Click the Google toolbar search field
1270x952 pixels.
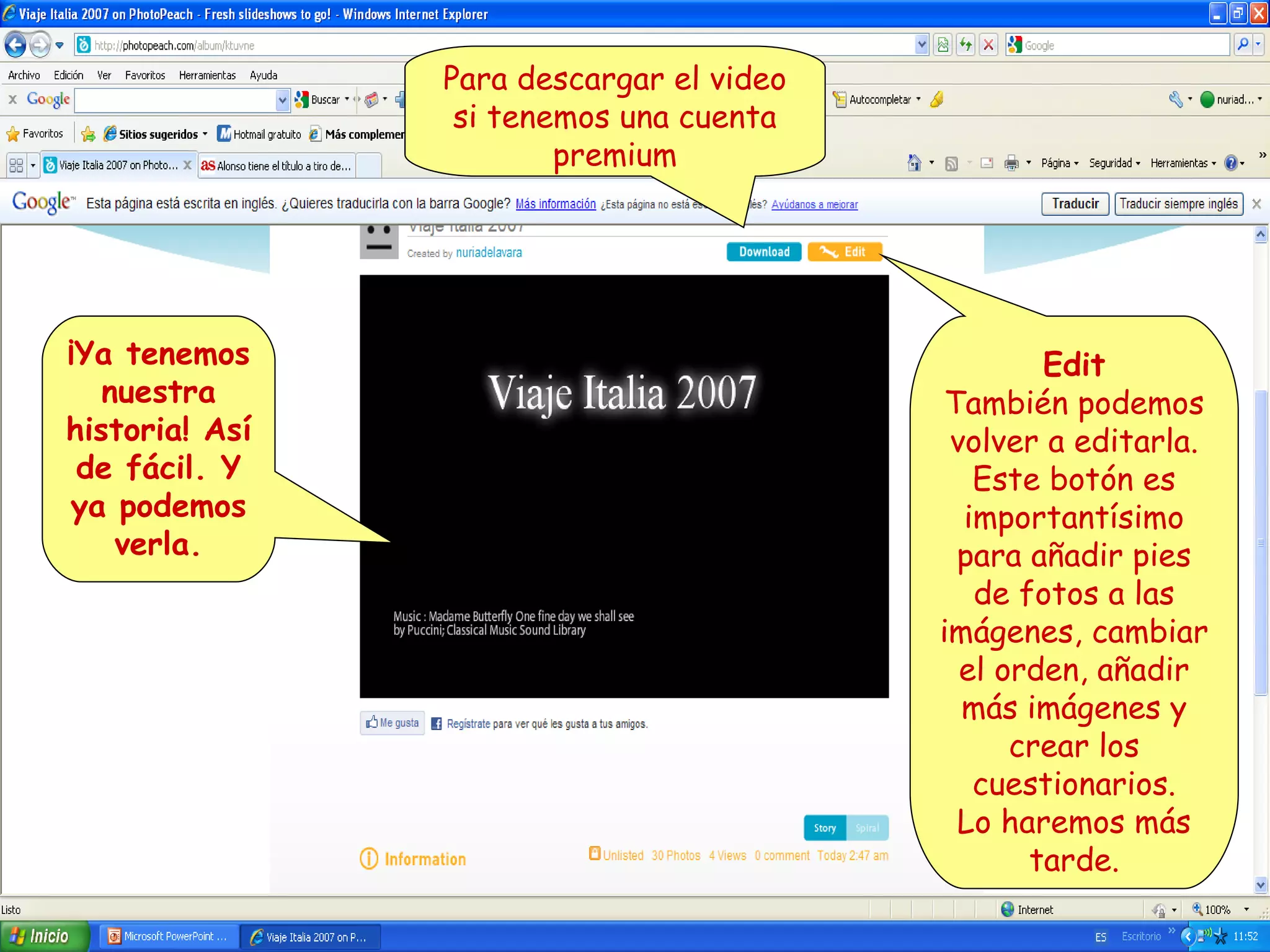point(175,100)
